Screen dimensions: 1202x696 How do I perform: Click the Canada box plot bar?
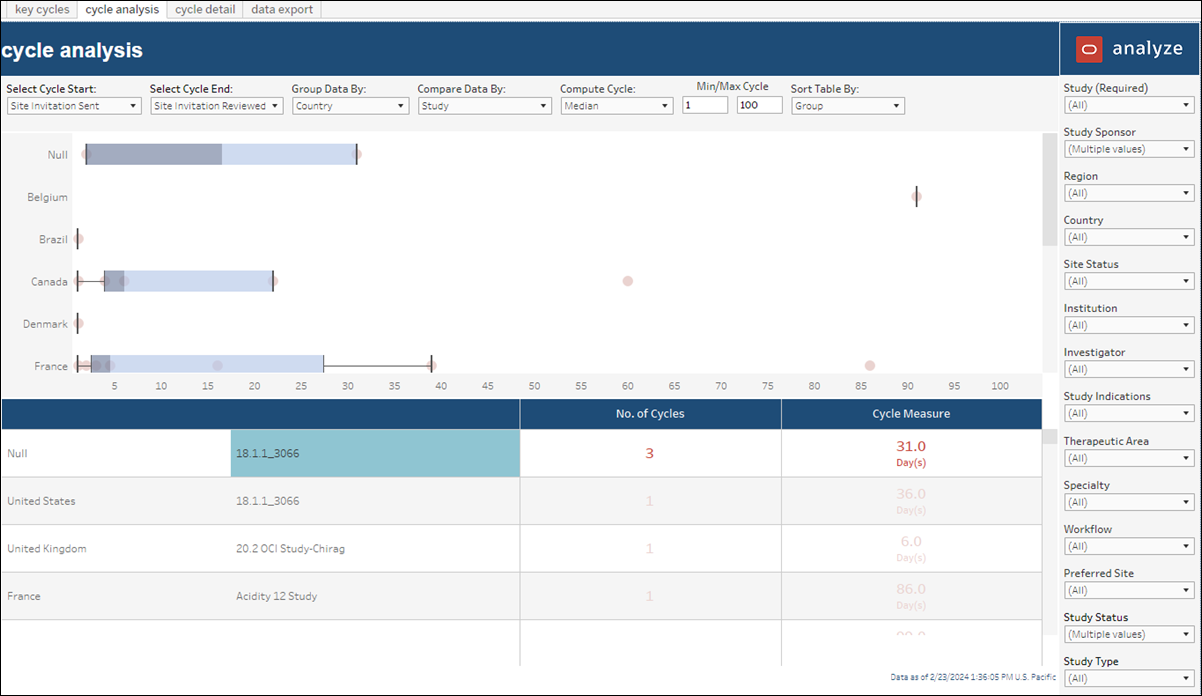pyautogui.click(x=188, y=281)
